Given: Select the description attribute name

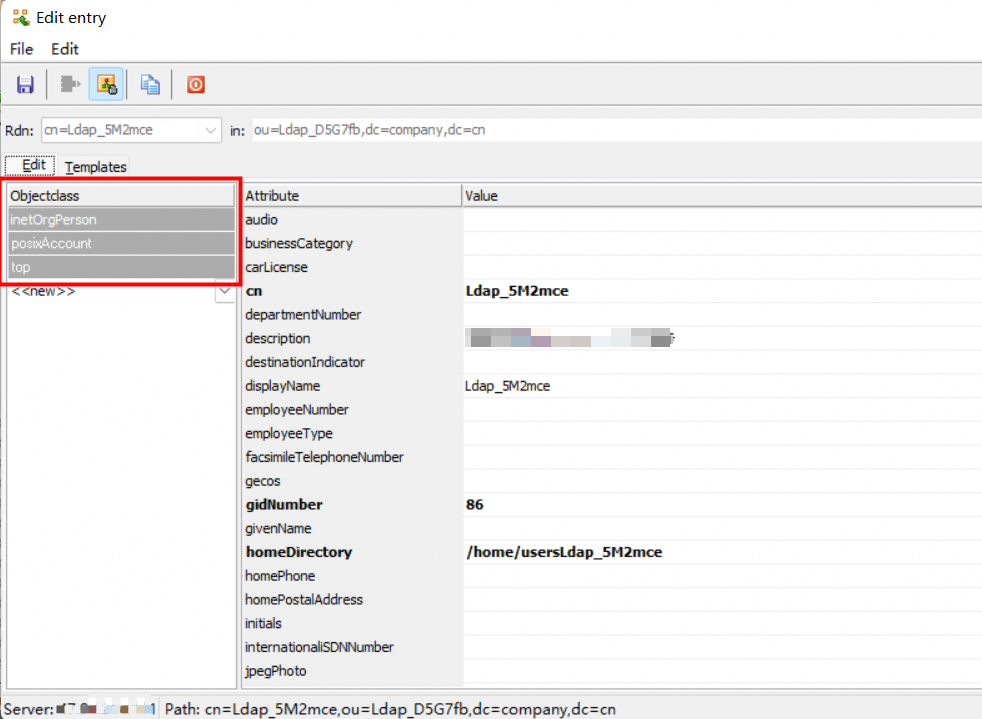Looking at the screenshot, I should pos(277,339).
